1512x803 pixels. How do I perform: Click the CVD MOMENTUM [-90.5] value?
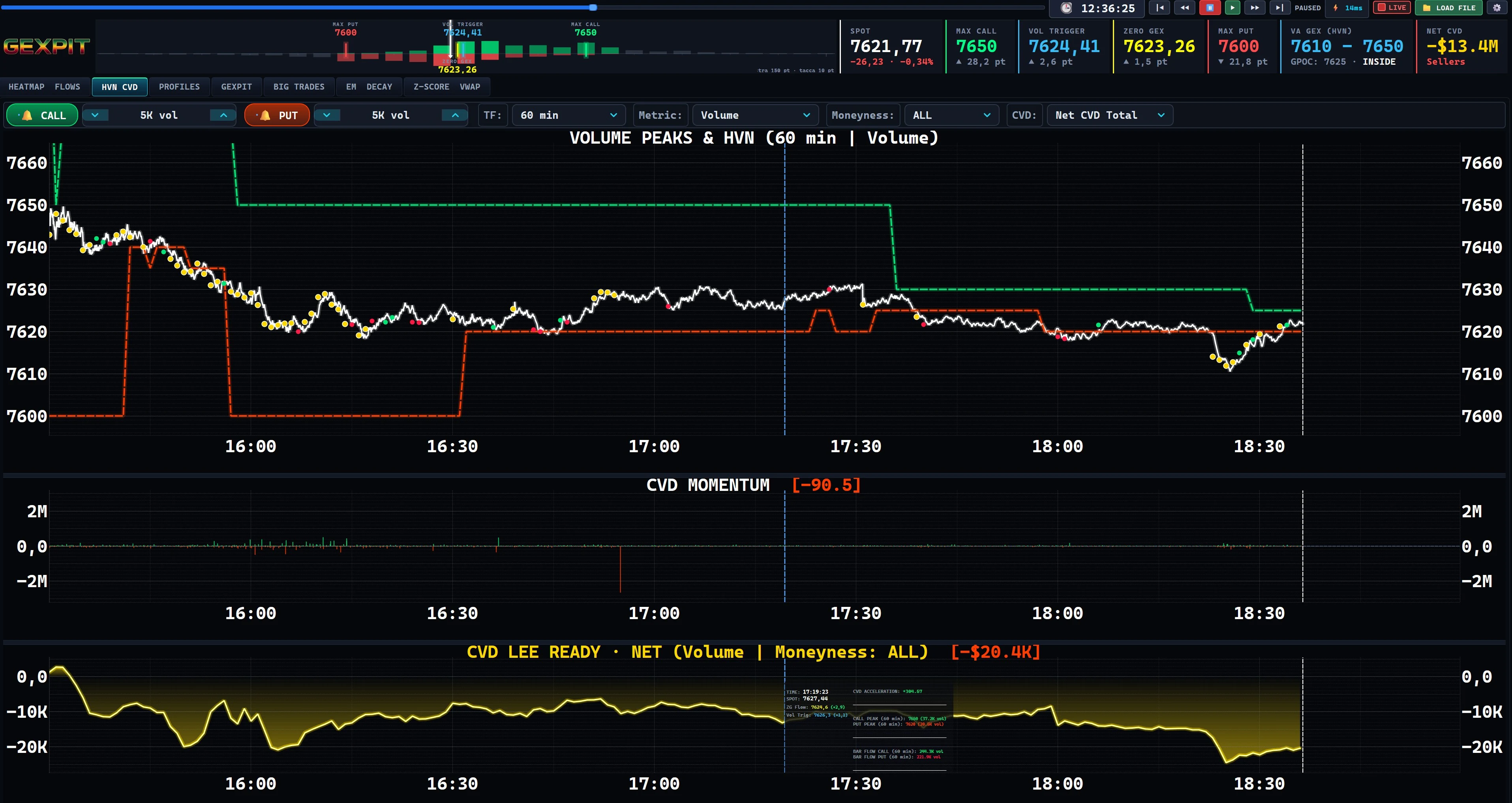click(x=826, y=485)
